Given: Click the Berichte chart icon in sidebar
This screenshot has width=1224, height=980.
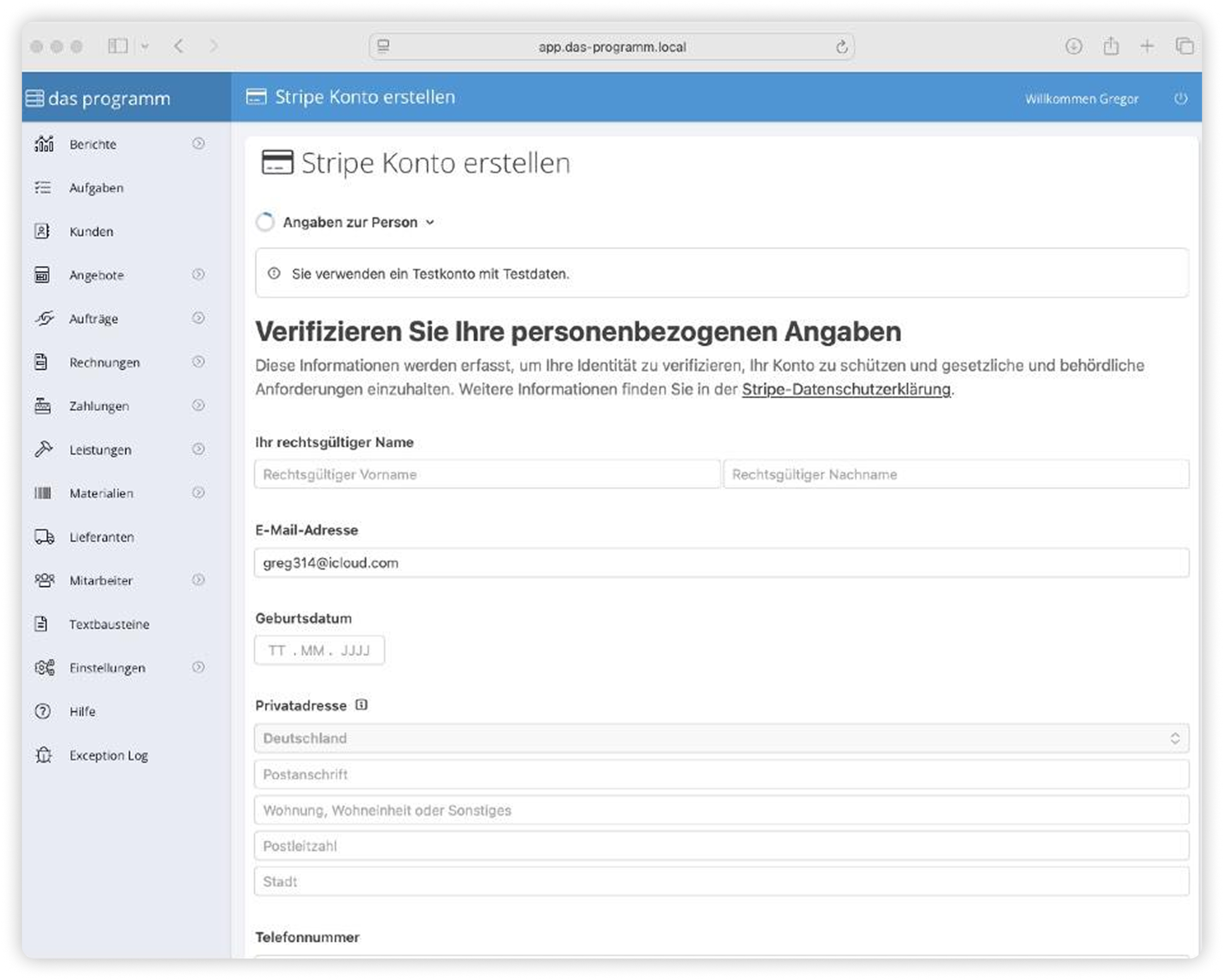Looking at the screenshot, I should pyautogui.click(x=44, y=144).
